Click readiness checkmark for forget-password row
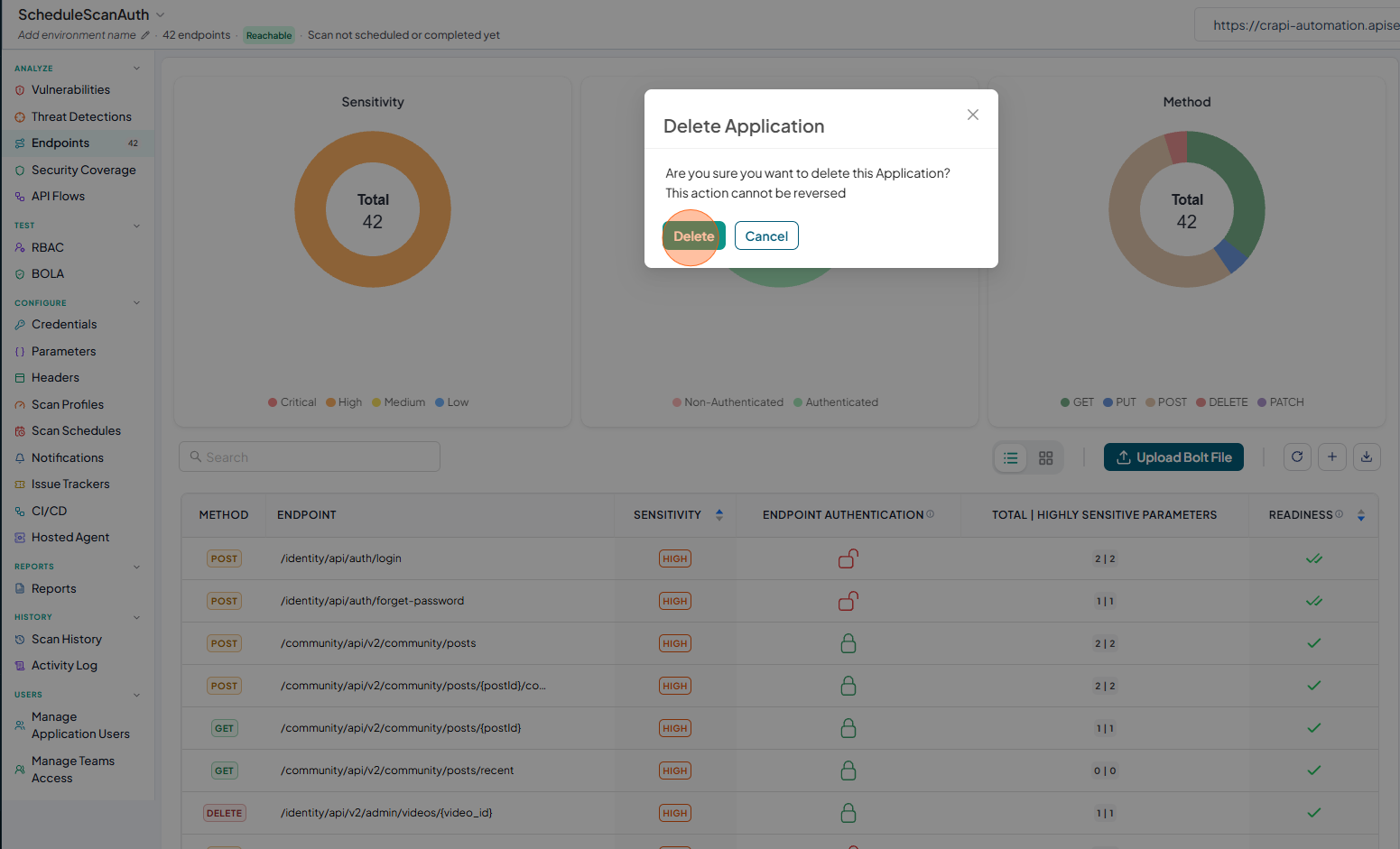This screenshot has height=849, width=1400. tap(1314, 601)
